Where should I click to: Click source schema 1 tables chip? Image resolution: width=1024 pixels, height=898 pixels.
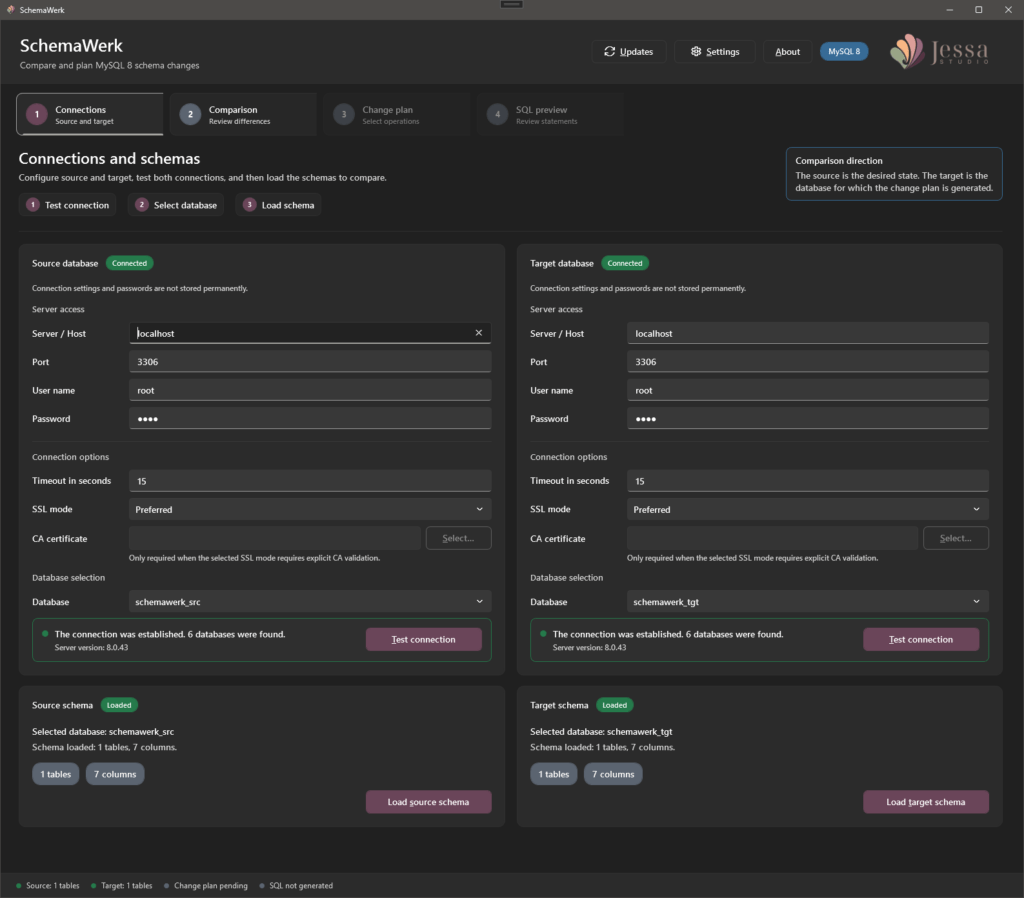tap(56, 774)
